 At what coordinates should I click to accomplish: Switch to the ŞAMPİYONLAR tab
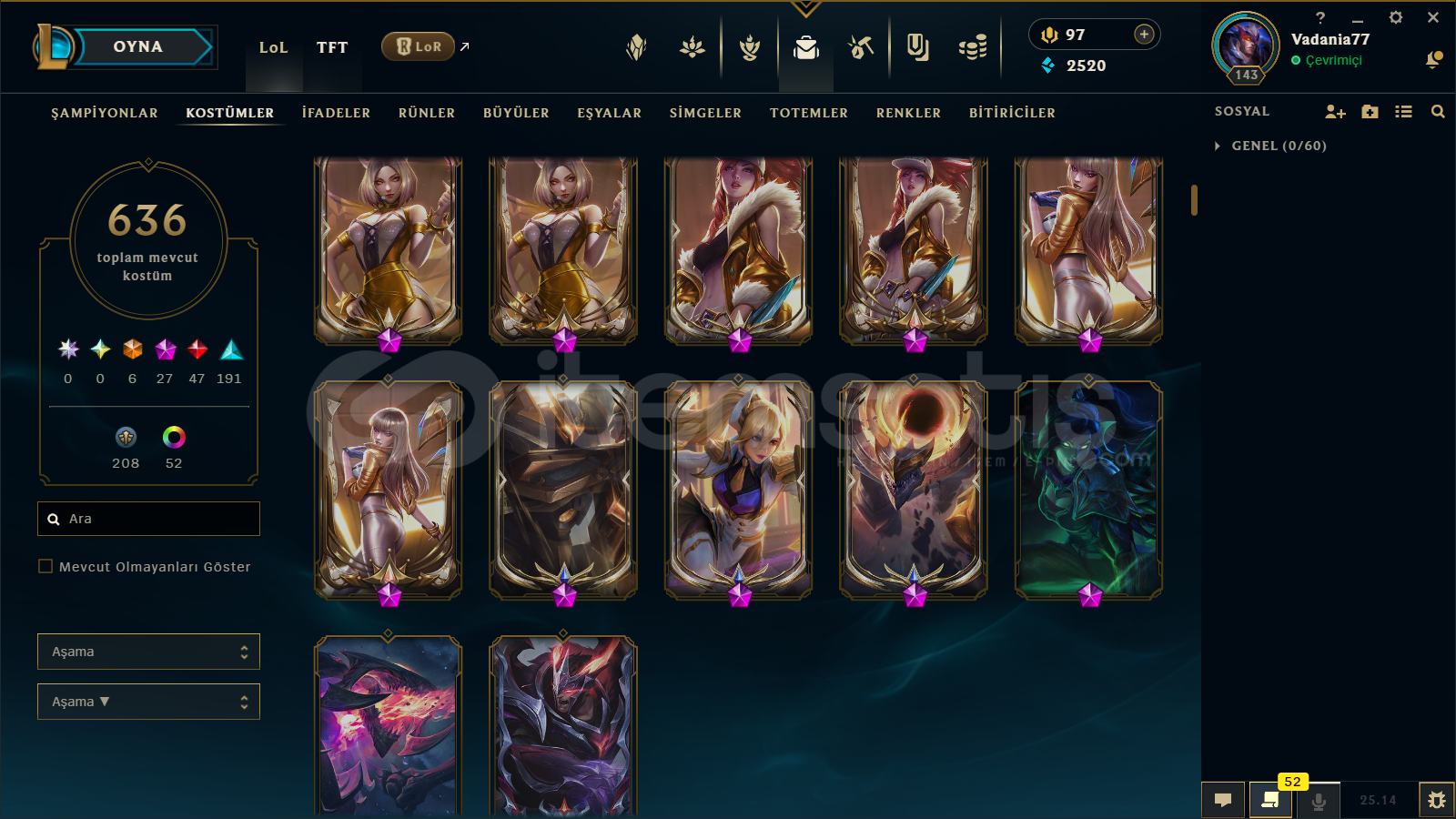click(x=105, y=113)
